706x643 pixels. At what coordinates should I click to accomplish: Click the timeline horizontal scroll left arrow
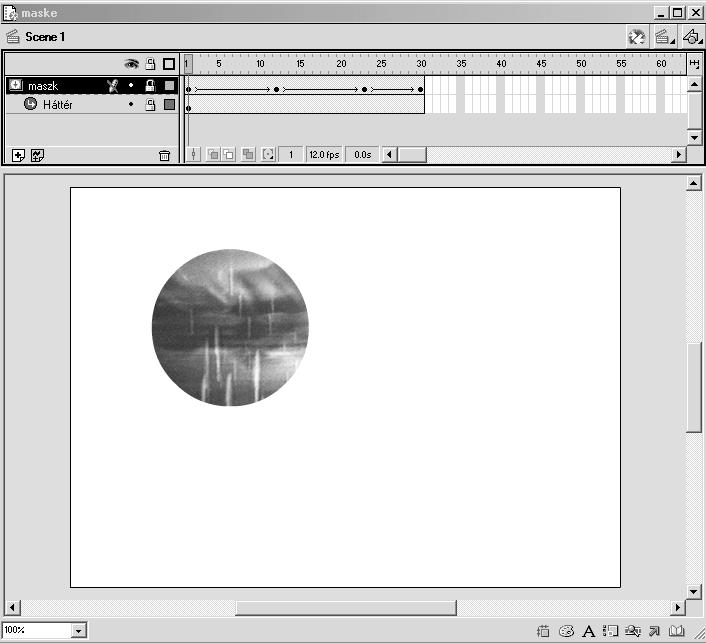[x=389, y=155]
